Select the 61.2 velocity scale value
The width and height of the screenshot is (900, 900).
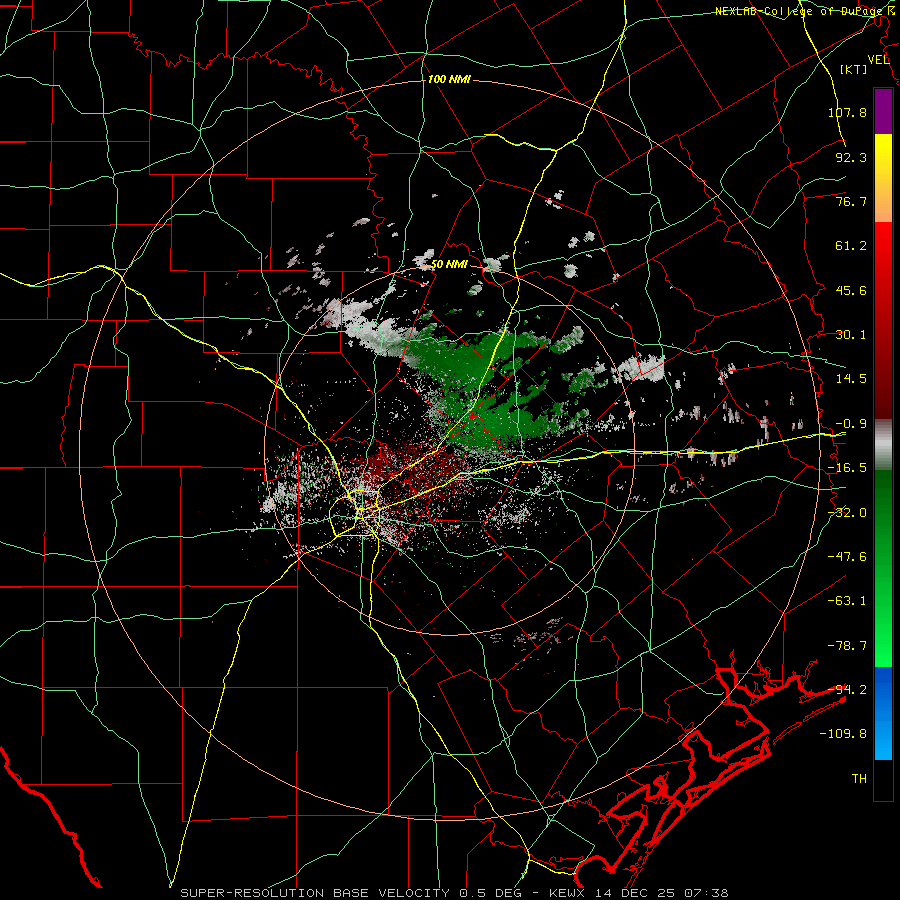pyautogui.click(x=851, y=246)
